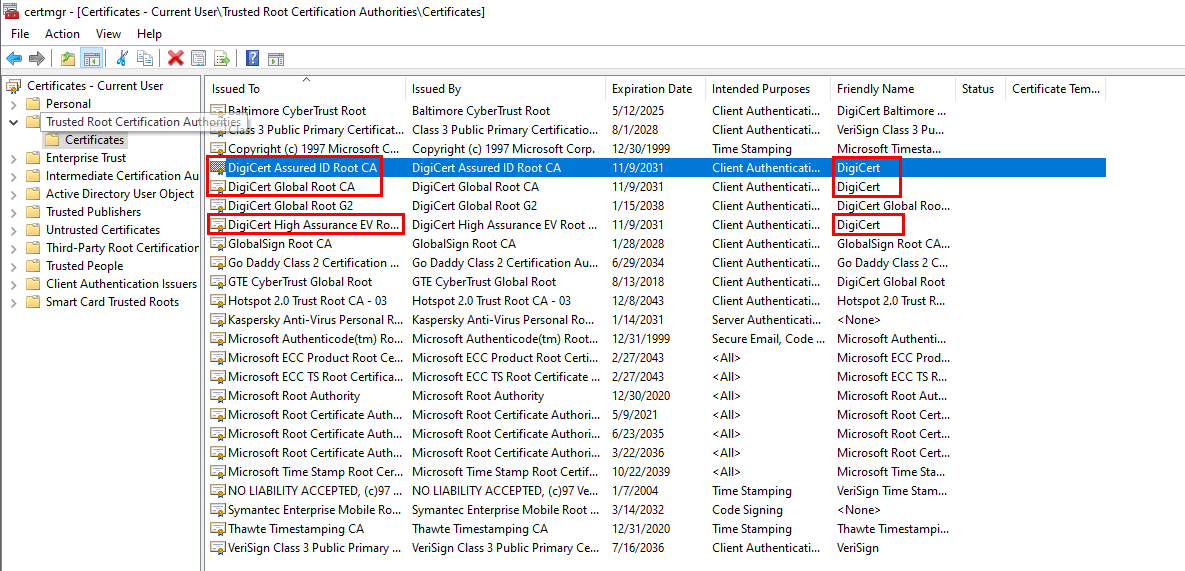Expand the Enterprise Trust node

click(14, 158)
